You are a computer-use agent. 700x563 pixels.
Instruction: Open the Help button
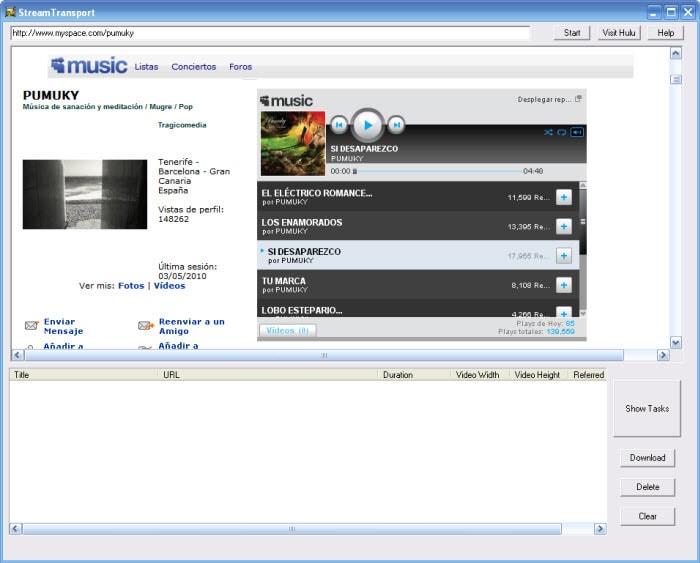(x=666, y=33)
